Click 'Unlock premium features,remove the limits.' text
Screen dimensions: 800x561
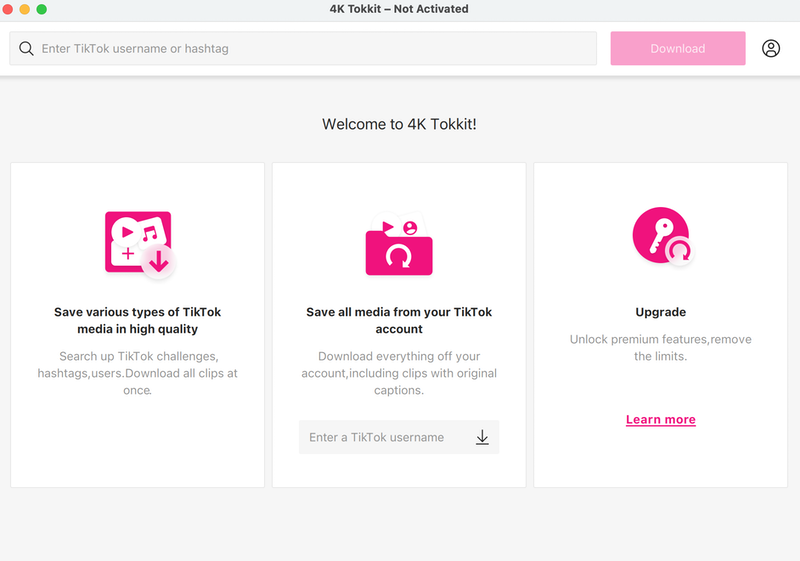[661, 348]
